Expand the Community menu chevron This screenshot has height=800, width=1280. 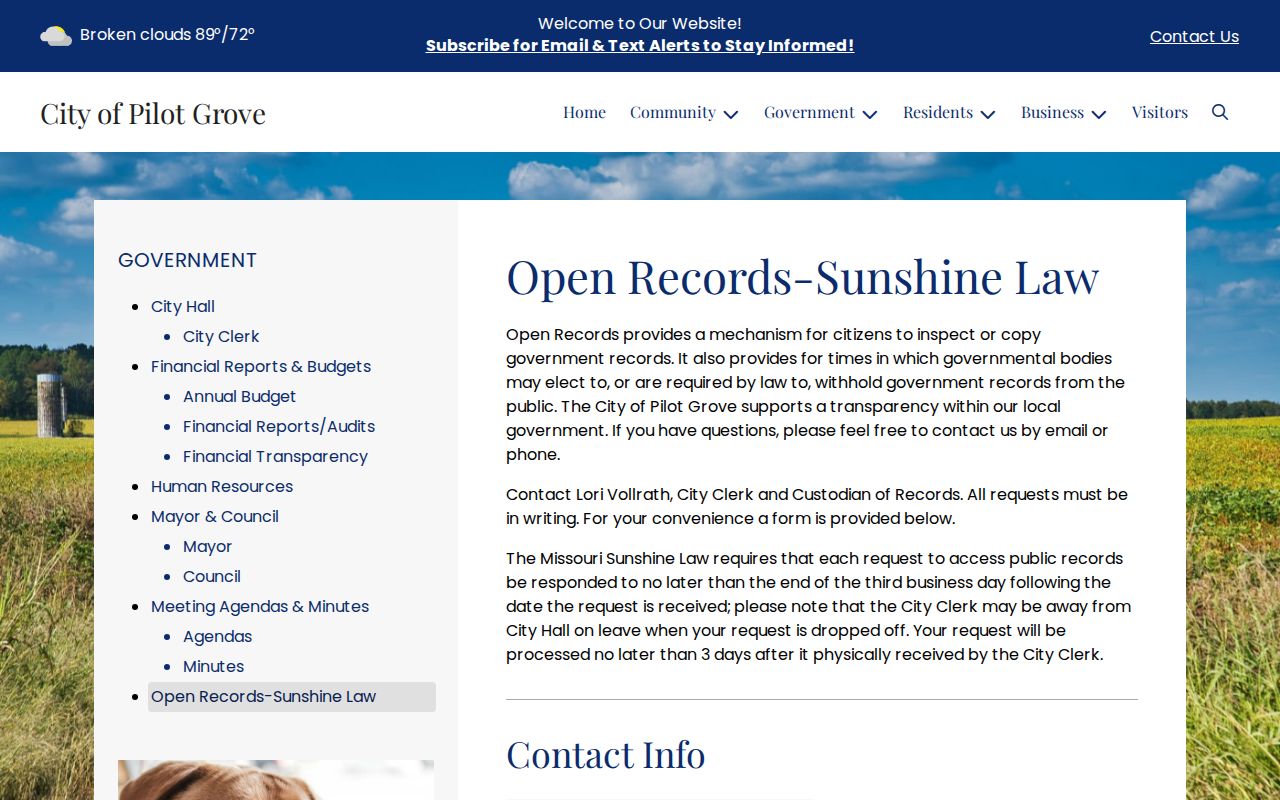731,114
